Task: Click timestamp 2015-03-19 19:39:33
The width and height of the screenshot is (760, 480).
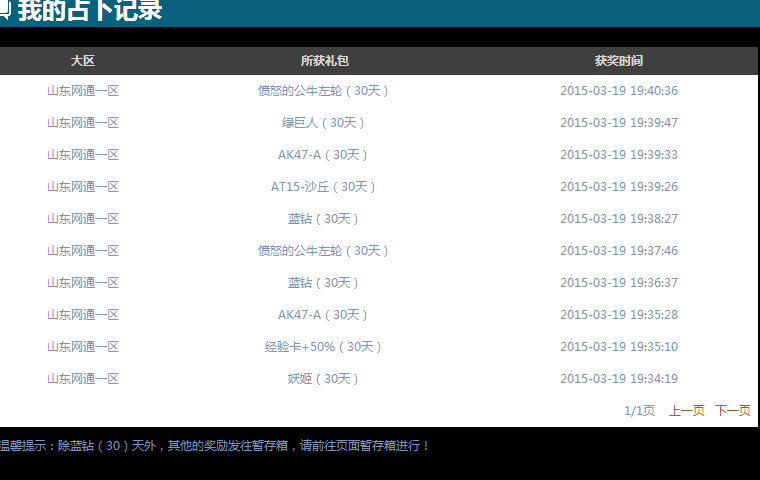Action: click(x=619, y=155)
